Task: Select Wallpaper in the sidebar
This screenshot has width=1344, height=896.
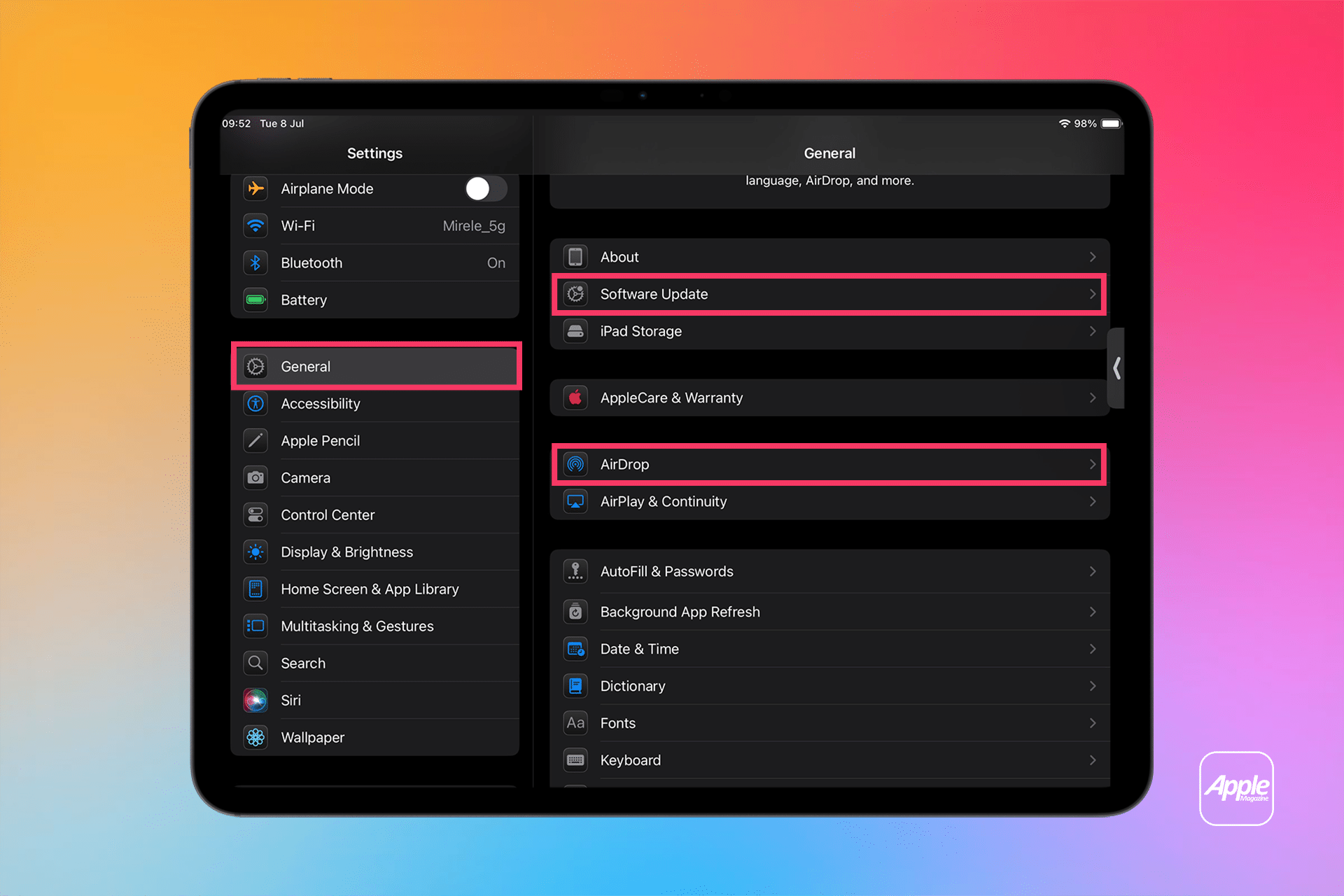Action: click(376, 737)
